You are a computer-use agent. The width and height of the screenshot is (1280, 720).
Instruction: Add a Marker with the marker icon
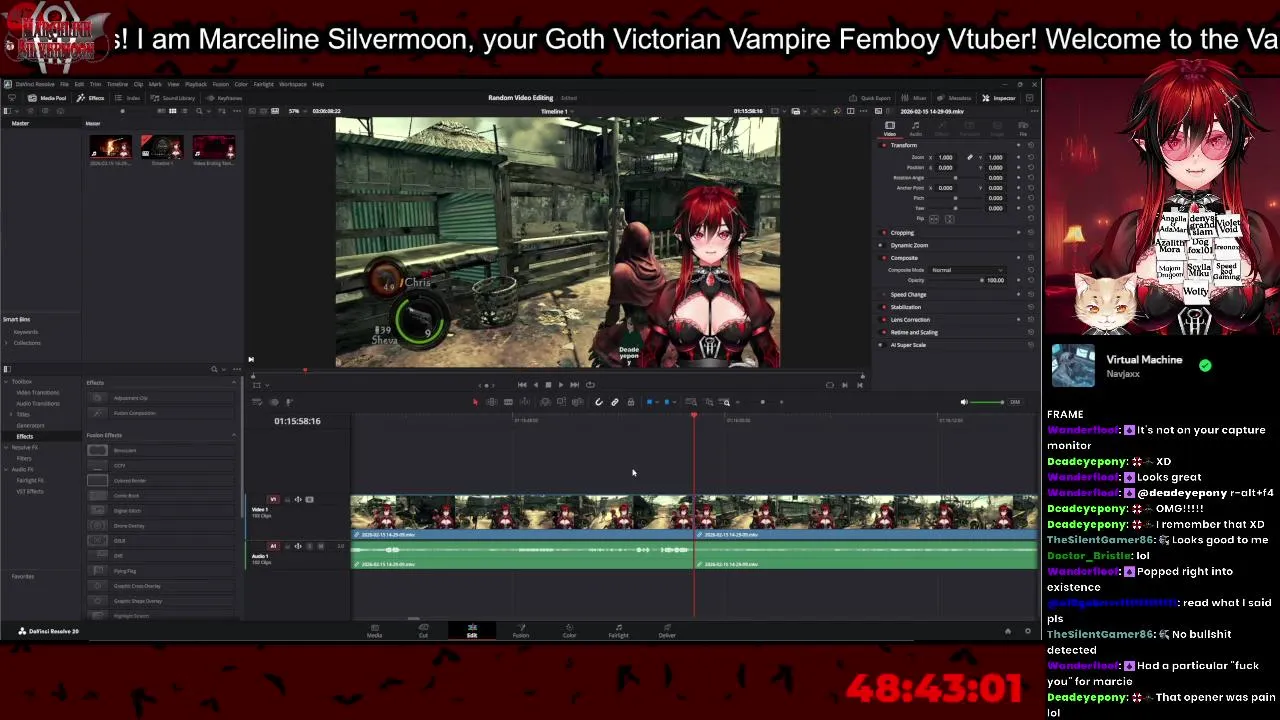point(667,402)
